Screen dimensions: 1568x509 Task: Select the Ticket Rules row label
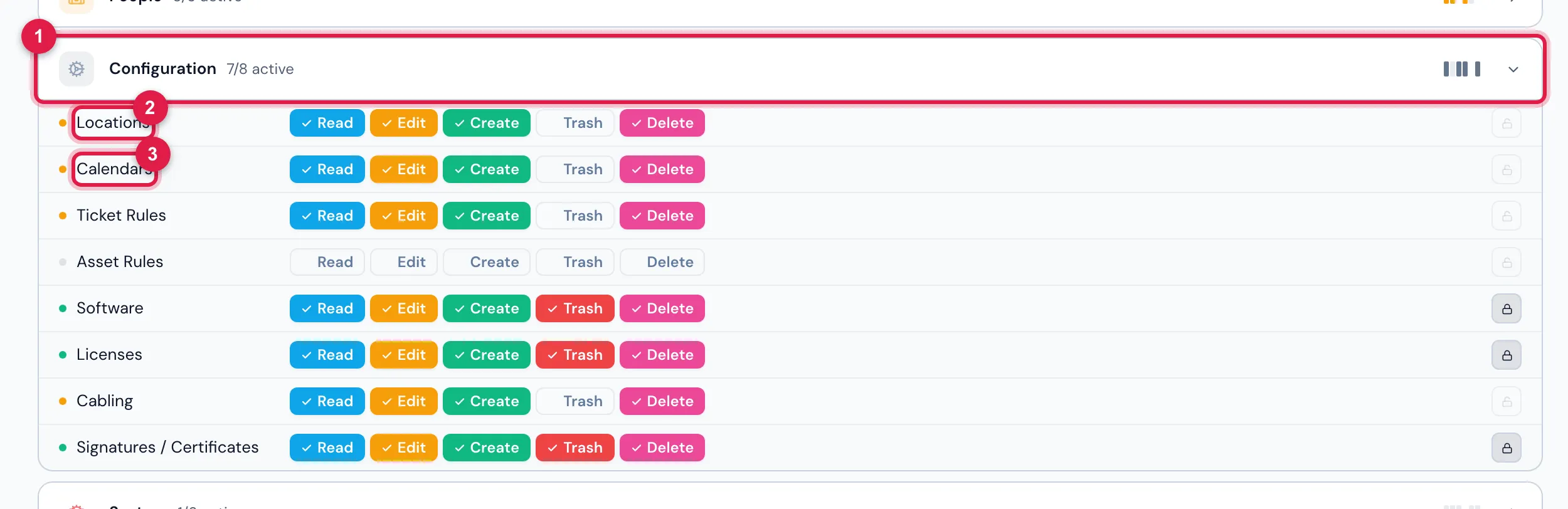121,216
